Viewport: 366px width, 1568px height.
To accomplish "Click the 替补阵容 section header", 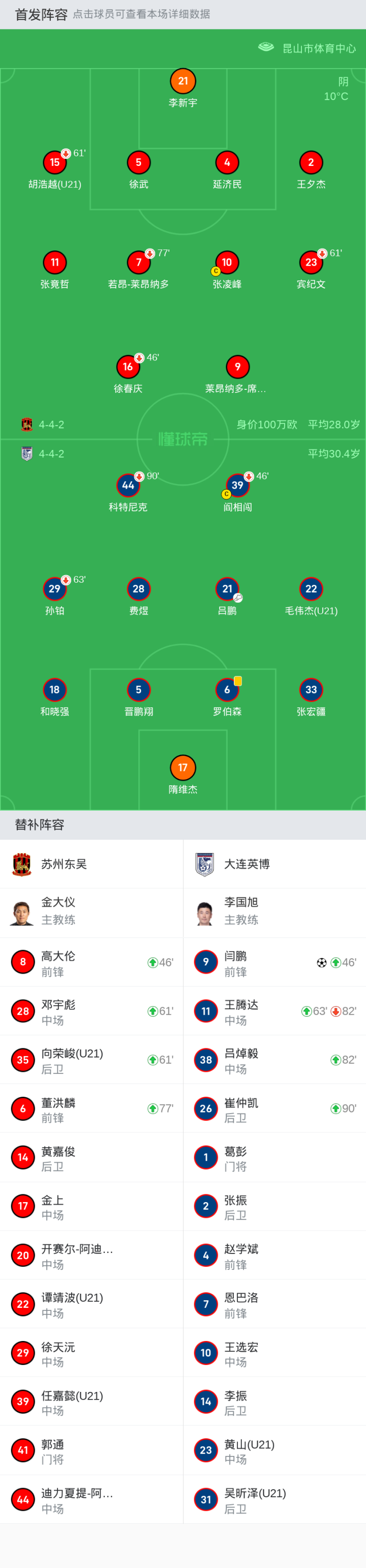I will [40, 825].
